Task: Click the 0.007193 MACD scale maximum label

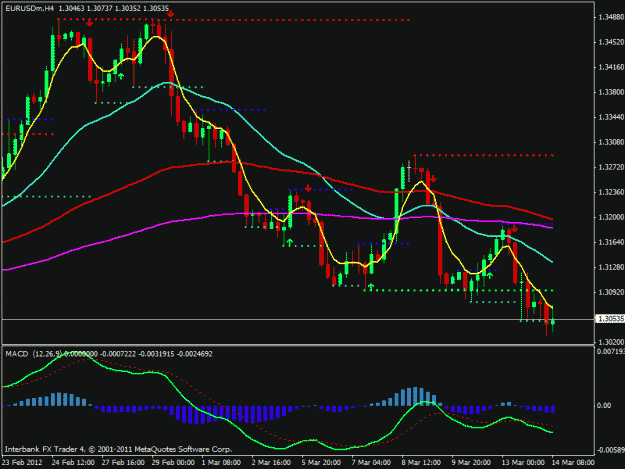Action: tap(611, 351)
